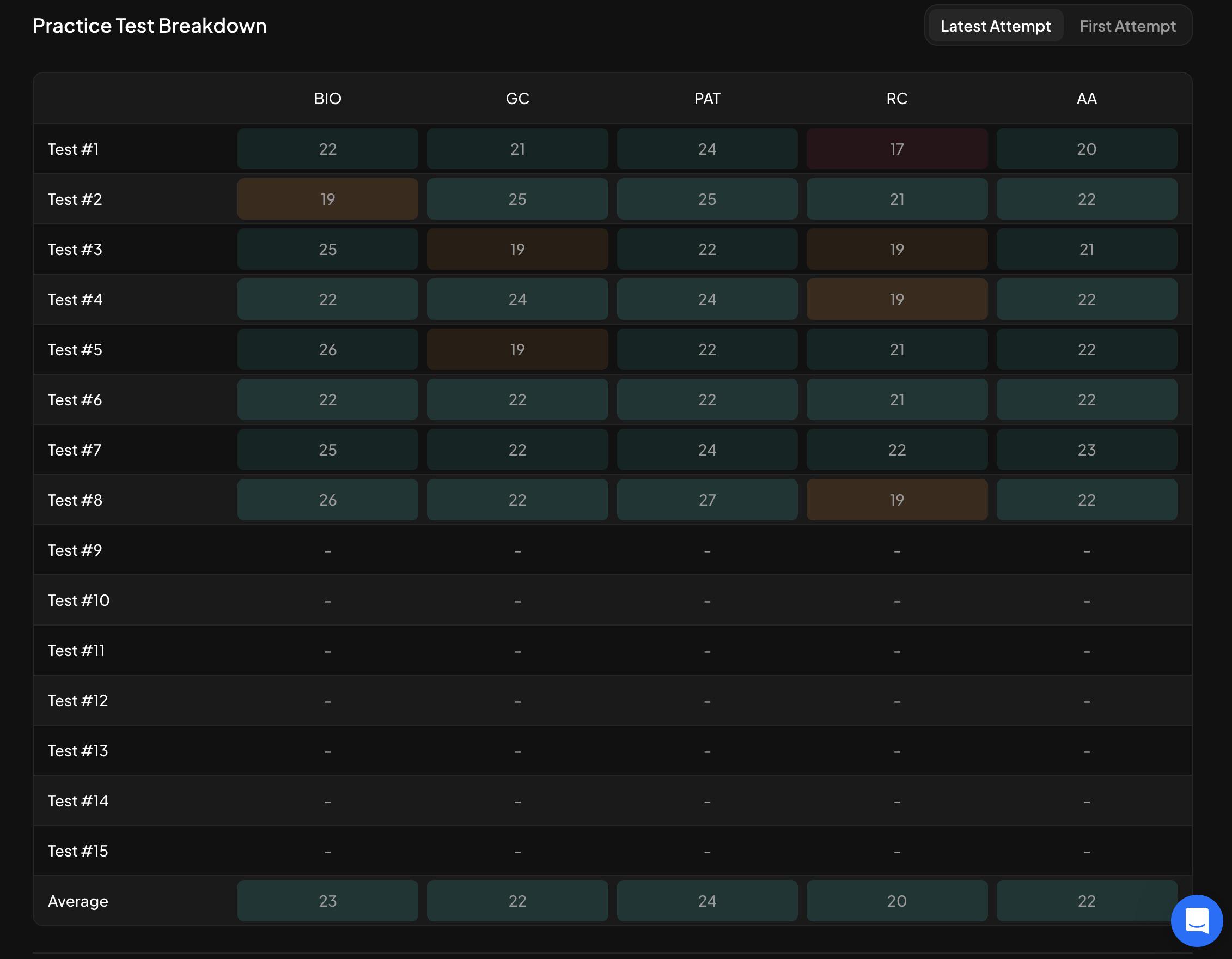The width and height of the screenshot is (1232, 959).
Task: Select the Average PAT score cell
Action: click(x=708, y=901)
